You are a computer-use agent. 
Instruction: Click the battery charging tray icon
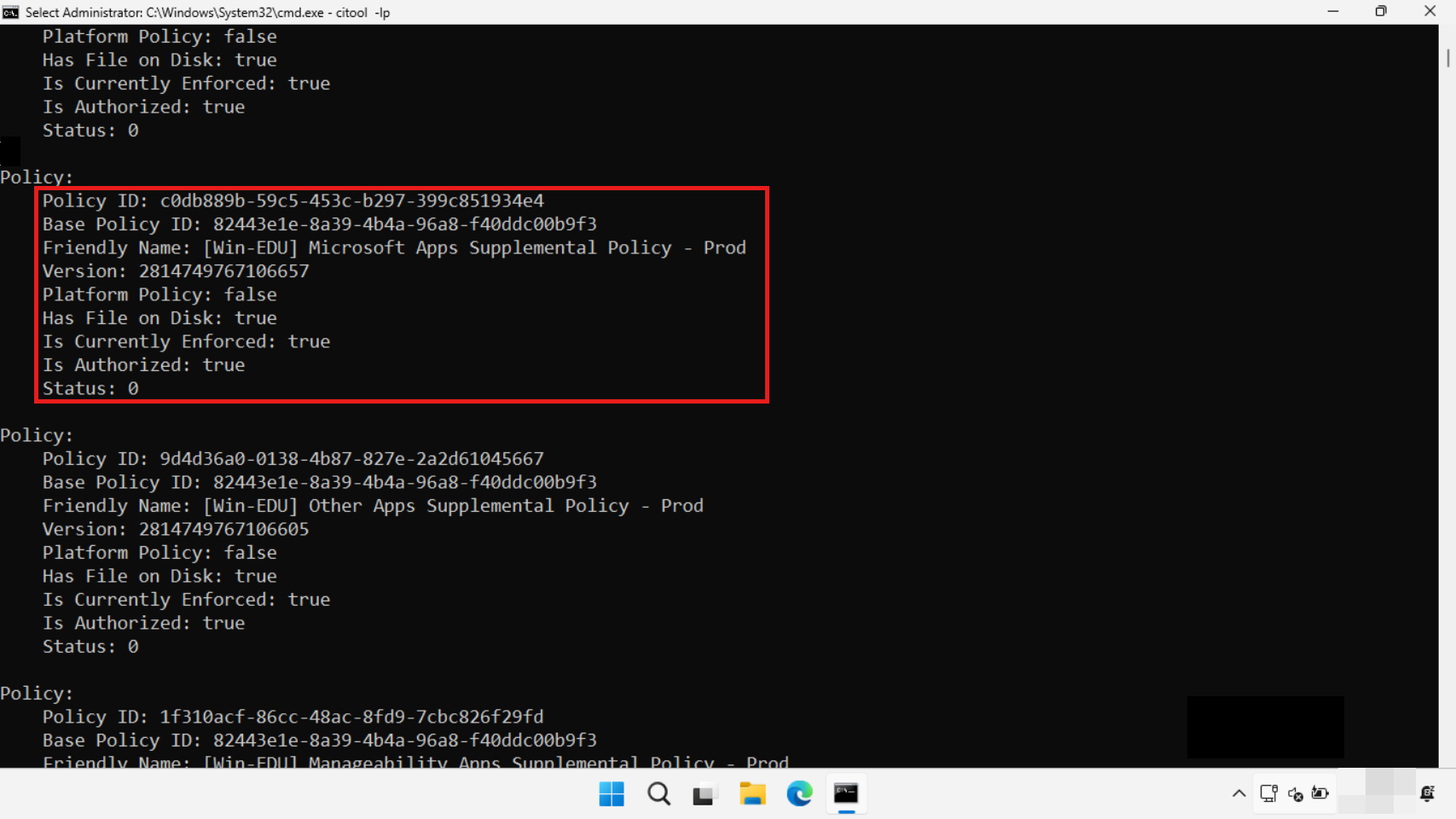pos(1320,794)
